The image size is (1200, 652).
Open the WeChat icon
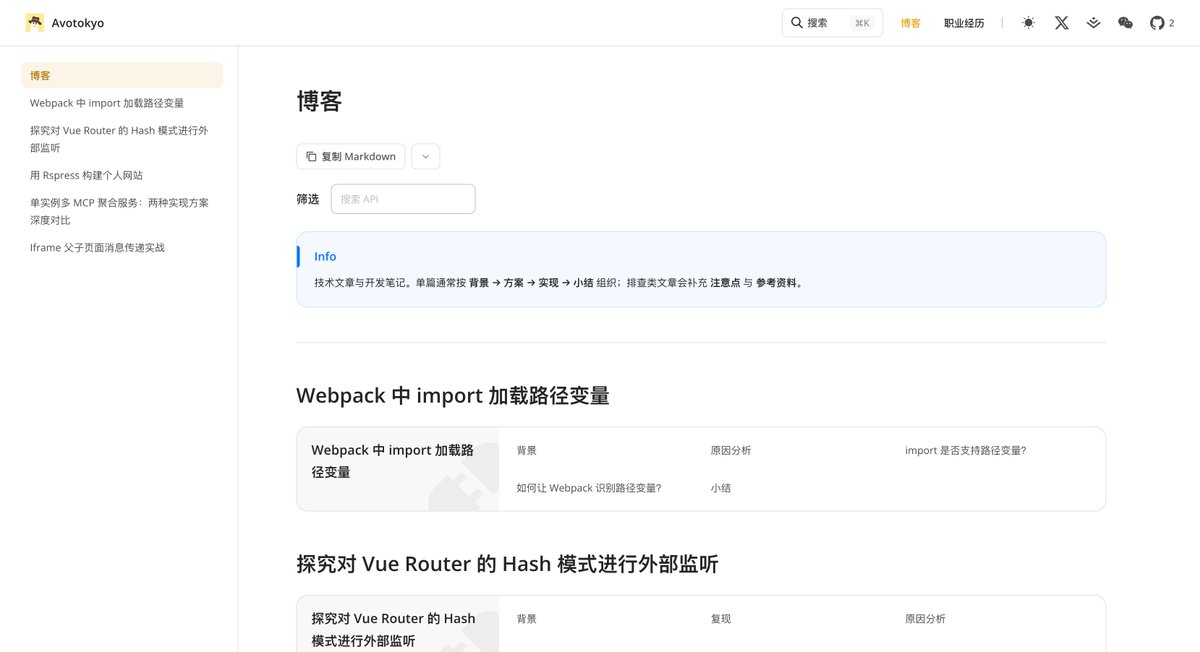(x=1125, y=23)
